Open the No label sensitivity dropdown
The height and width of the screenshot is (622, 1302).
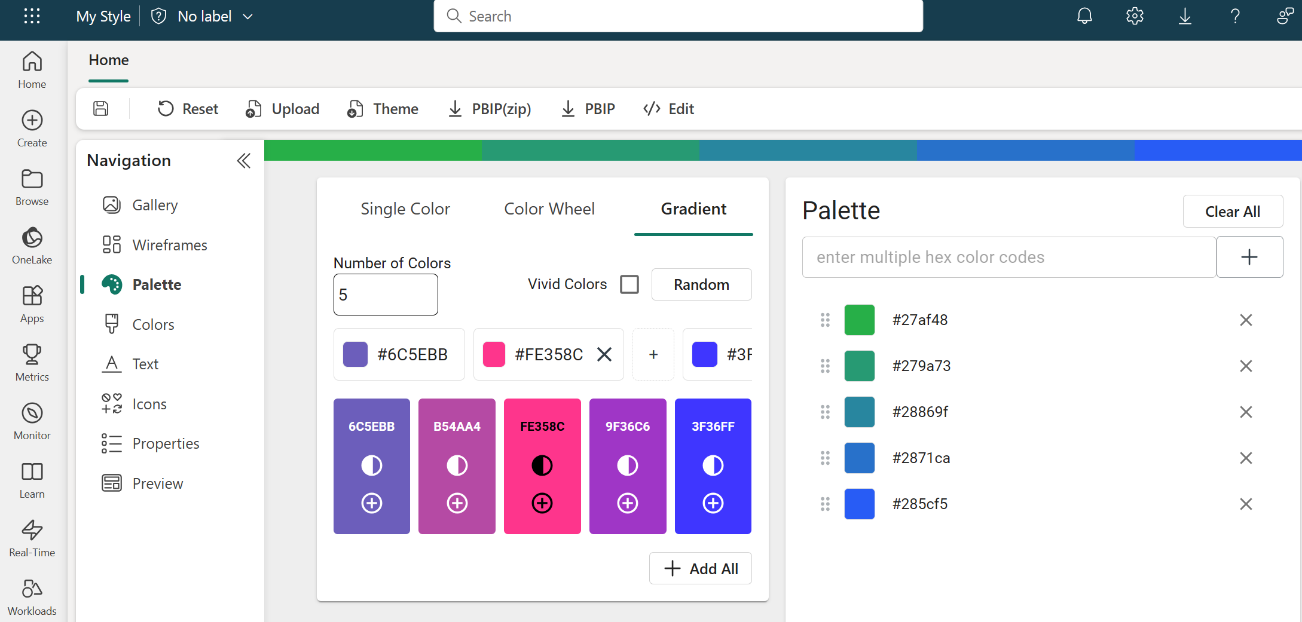click(202, 16)
